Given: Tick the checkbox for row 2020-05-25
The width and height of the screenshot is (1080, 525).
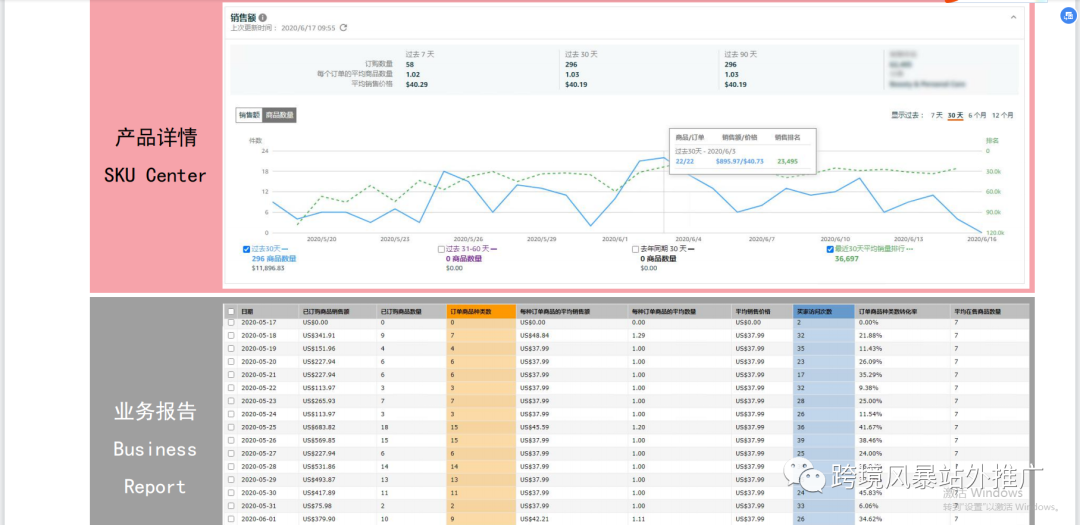Looking at the screenshot, I should 231,426.
